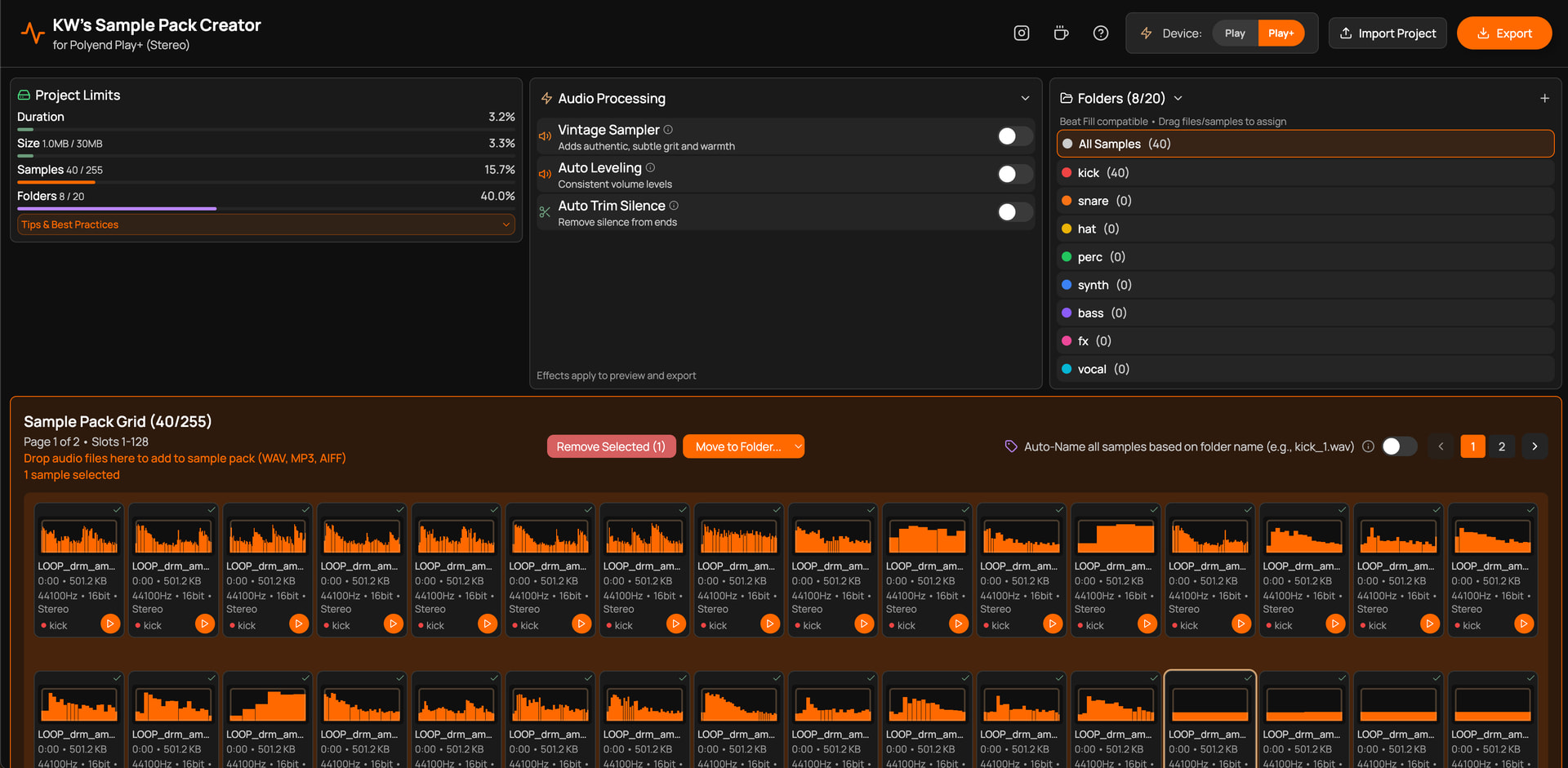
Task: Click the purple bass folder color dot
Action: [1066, 313]
